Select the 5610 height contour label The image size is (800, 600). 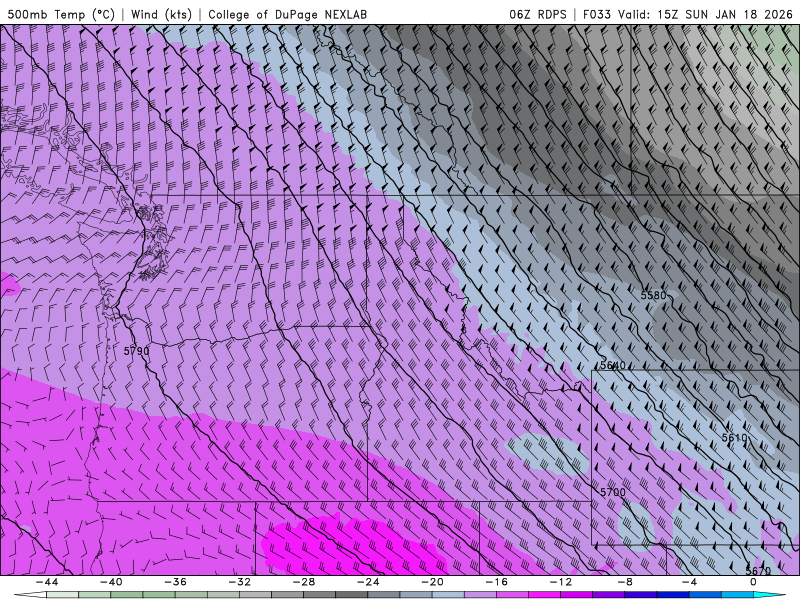[x=735, y=438]
